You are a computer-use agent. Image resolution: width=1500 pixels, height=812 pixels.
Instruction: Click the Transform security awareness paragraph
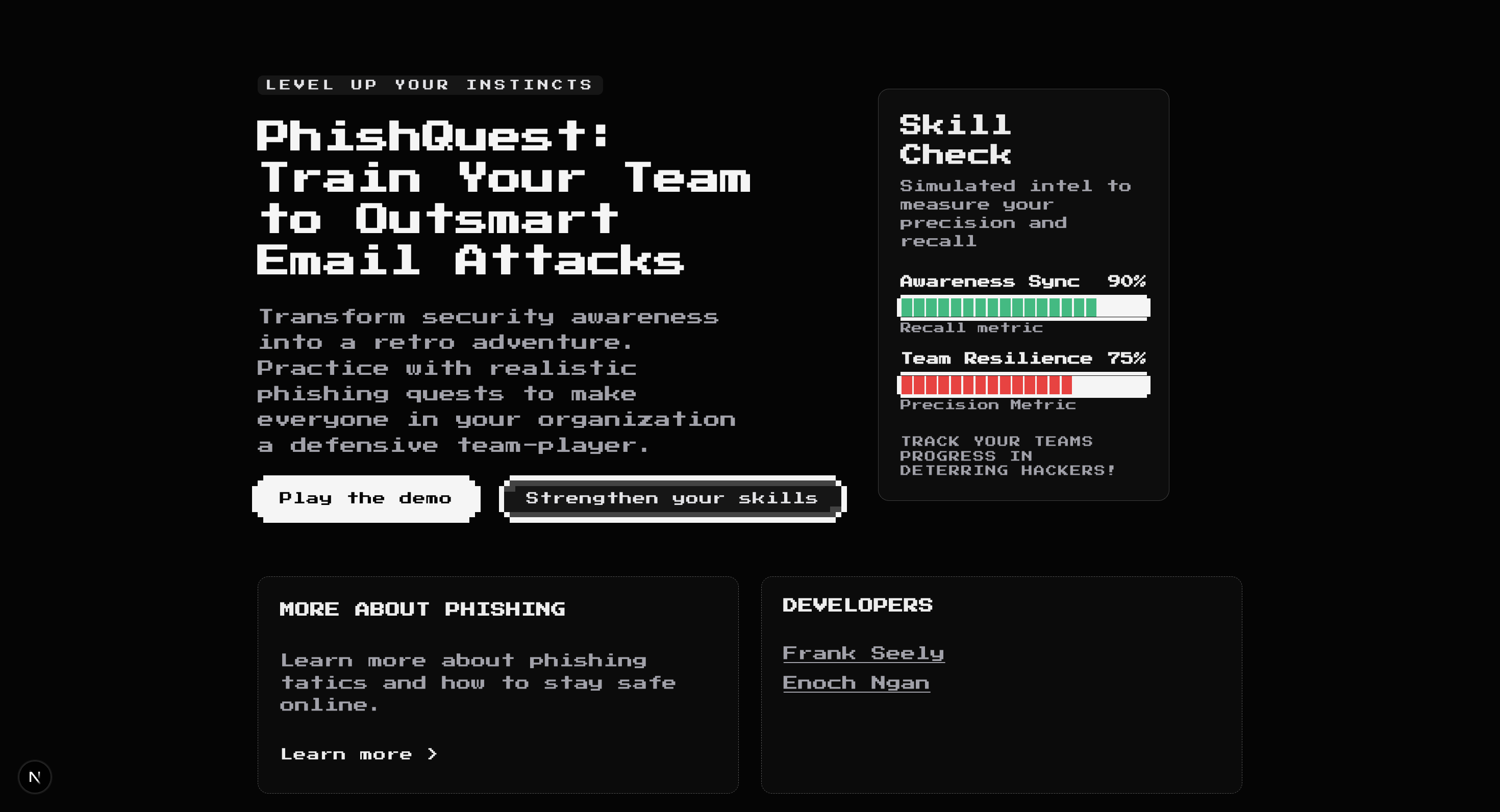(x=495, y=380)
